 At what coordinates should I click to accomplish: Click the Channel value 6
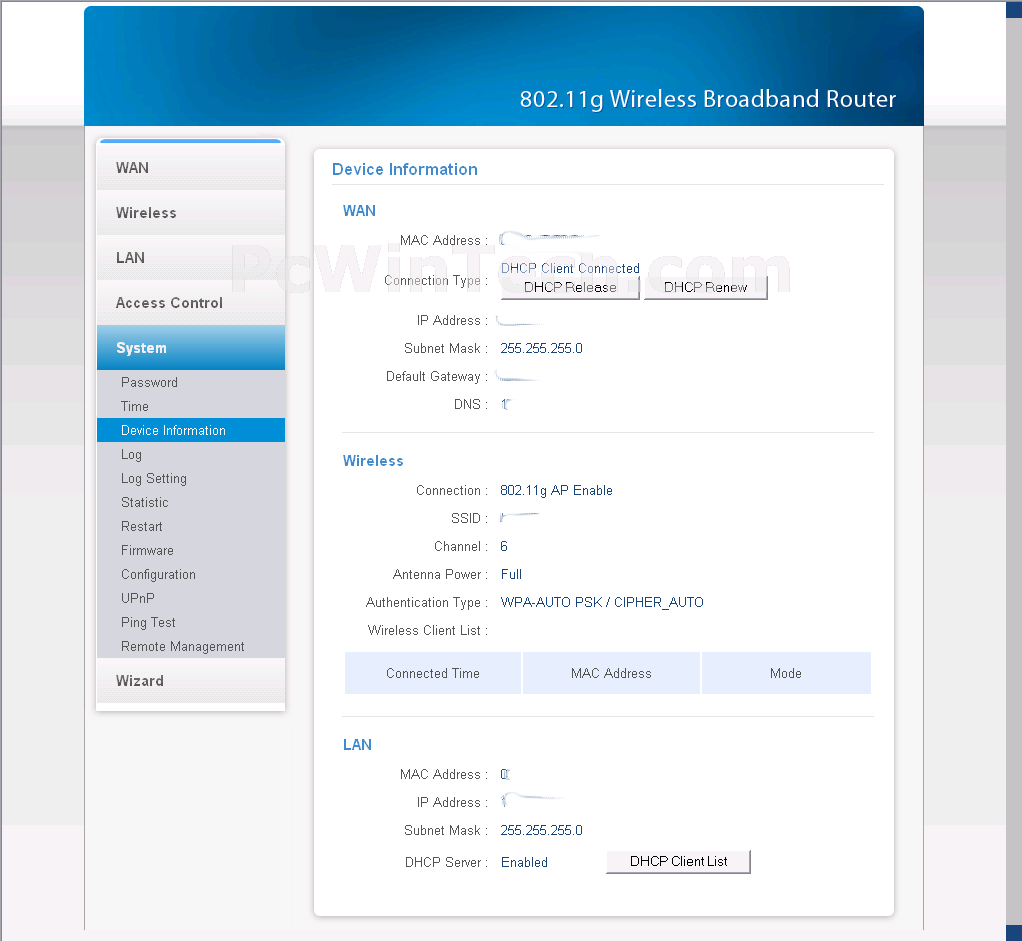[504, 547]
